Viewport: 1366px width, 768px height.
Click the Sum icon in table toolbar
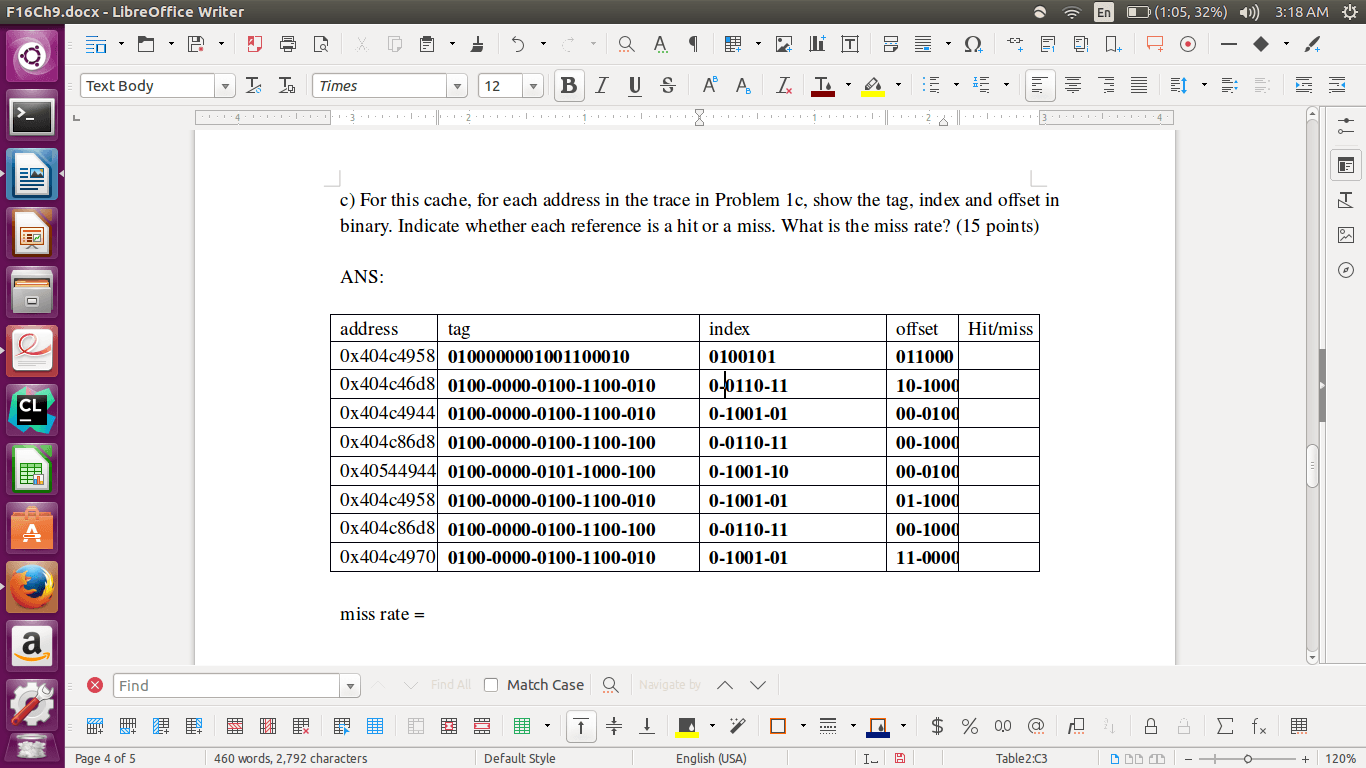[1225, 726]
